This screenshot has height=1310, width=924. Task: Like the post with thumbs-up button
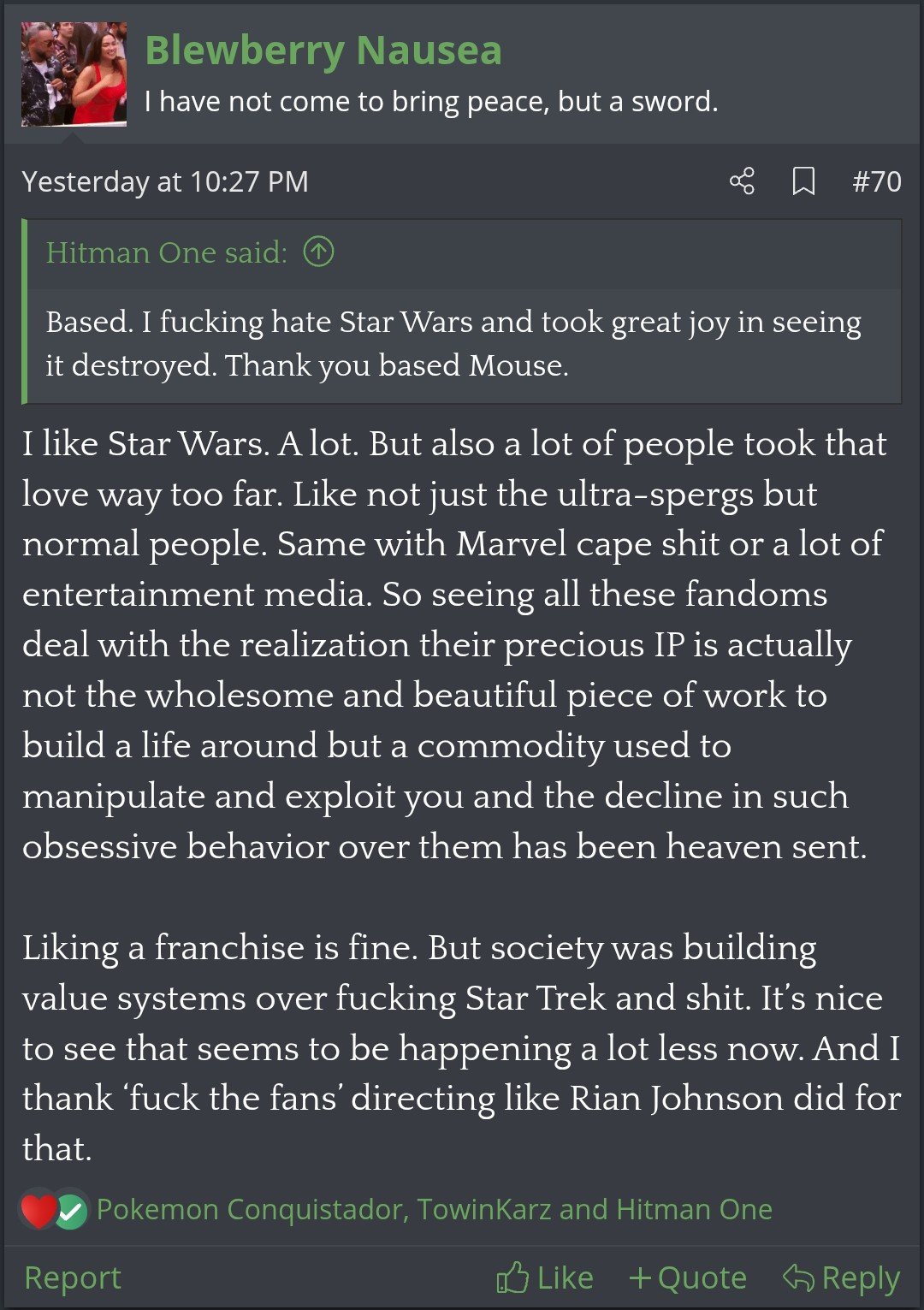click(545, 1277)
